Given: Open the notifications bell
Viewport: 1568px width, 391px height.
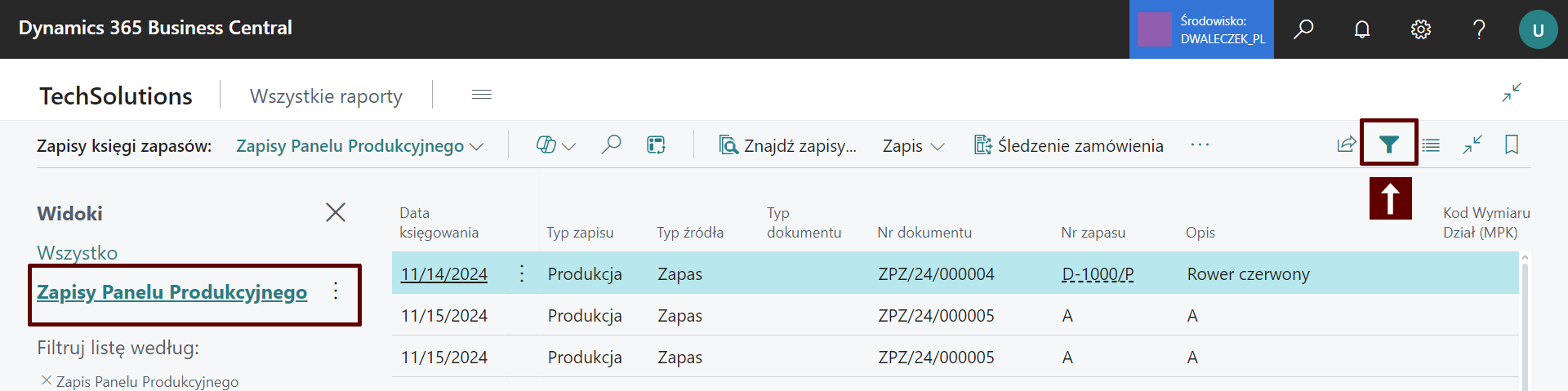Looking at the screenshot, I should tap(1362, 29).
